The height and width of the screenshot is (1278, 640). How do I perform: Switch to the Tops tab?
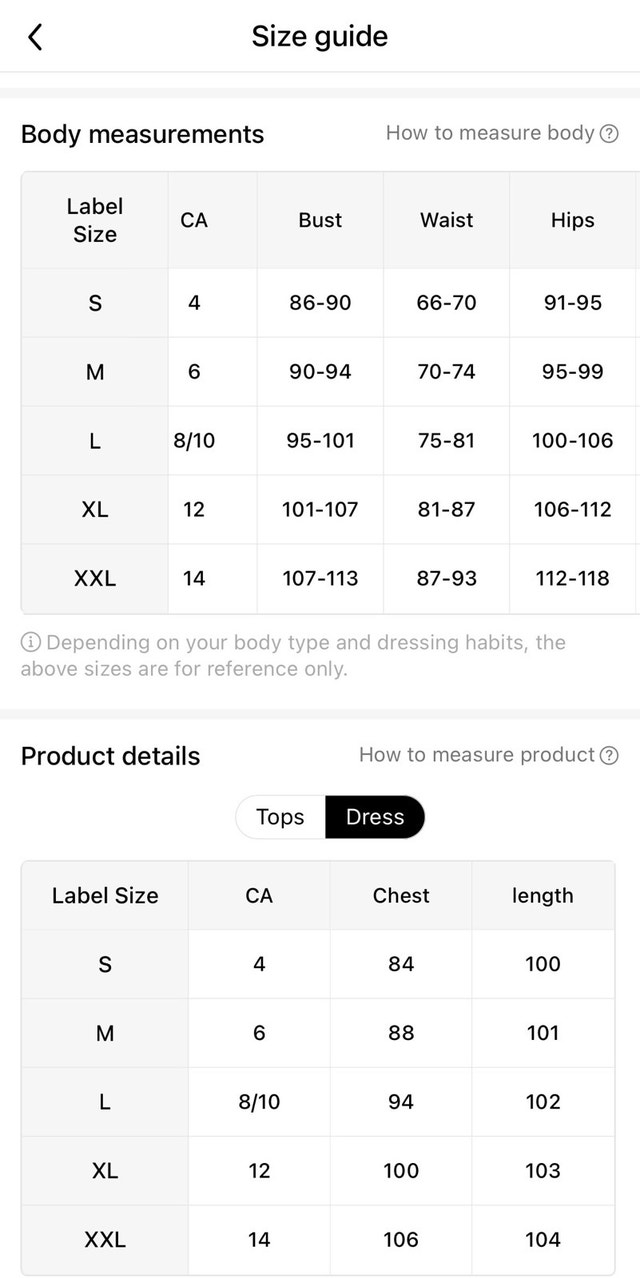coord(280,817)
